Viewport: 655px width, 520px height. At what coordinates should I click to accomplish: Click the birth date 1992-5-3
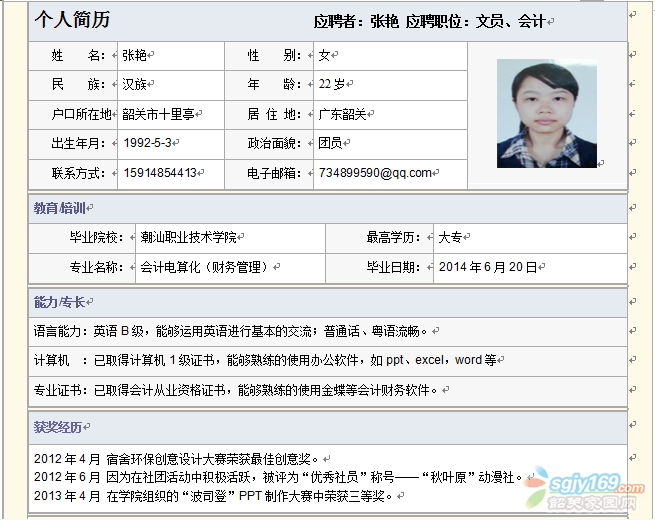pyautogui.click(x=146, y=143)
